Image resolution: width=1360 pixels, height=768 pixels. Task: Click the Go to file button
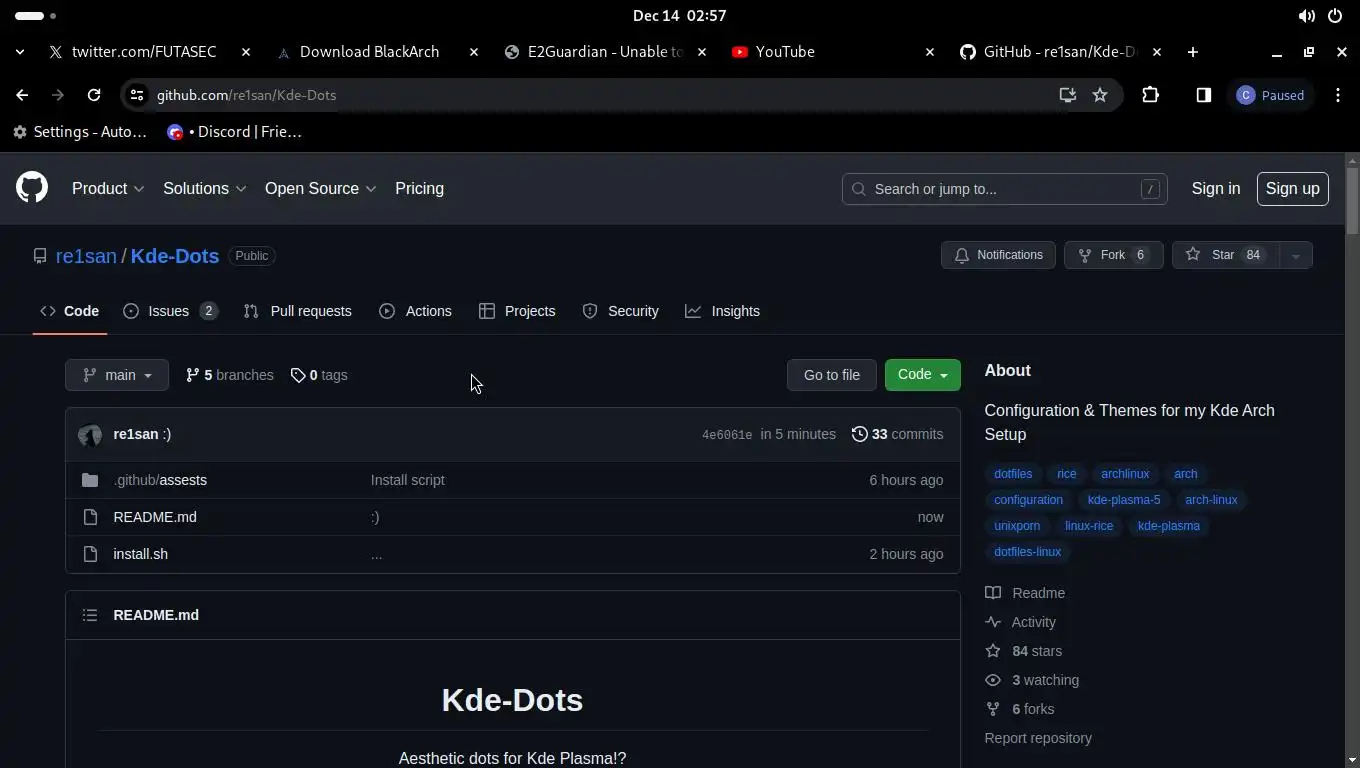831,375
